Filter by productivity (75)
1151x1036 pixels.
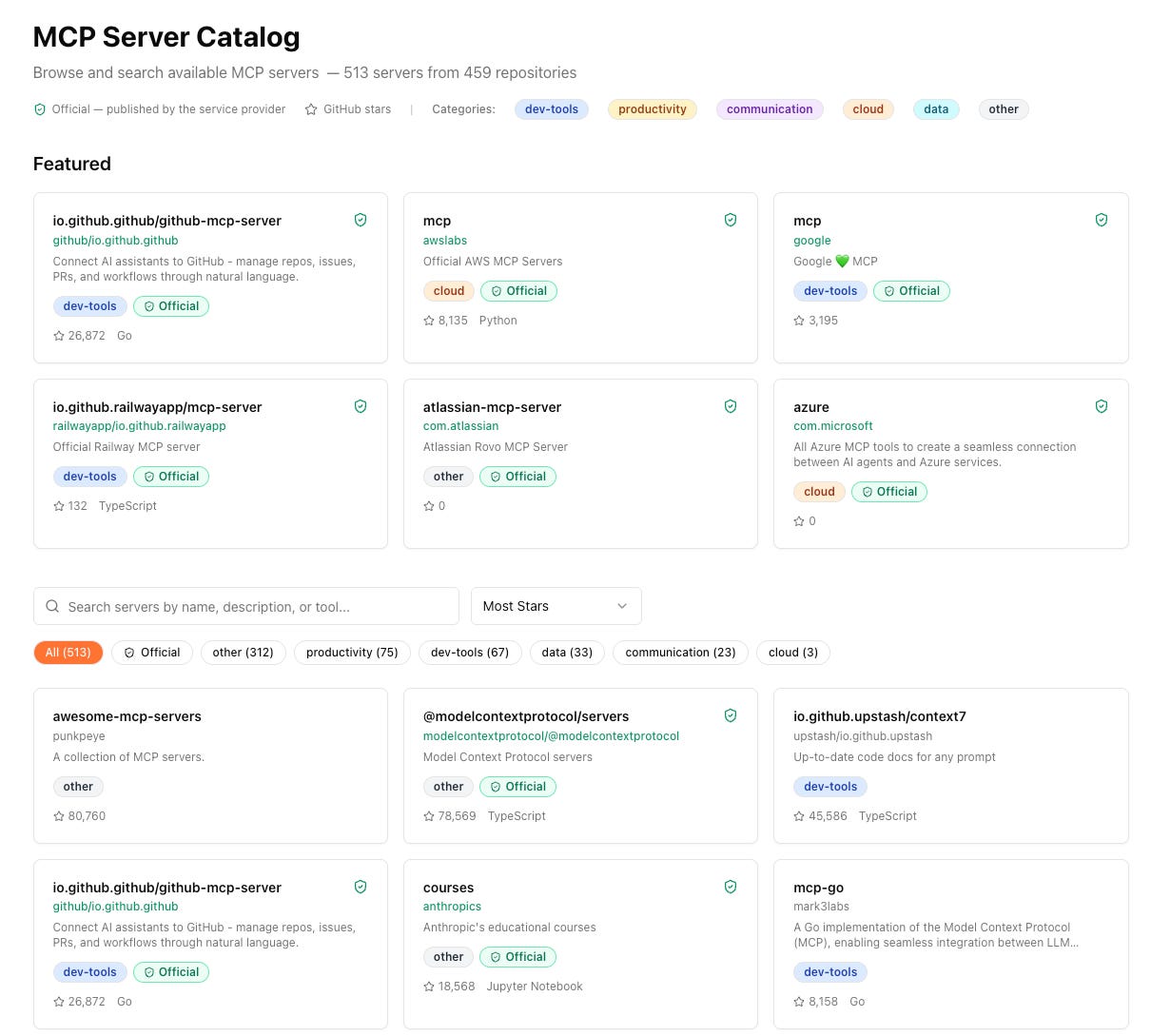pyautogui.click(x=352, y=653)
